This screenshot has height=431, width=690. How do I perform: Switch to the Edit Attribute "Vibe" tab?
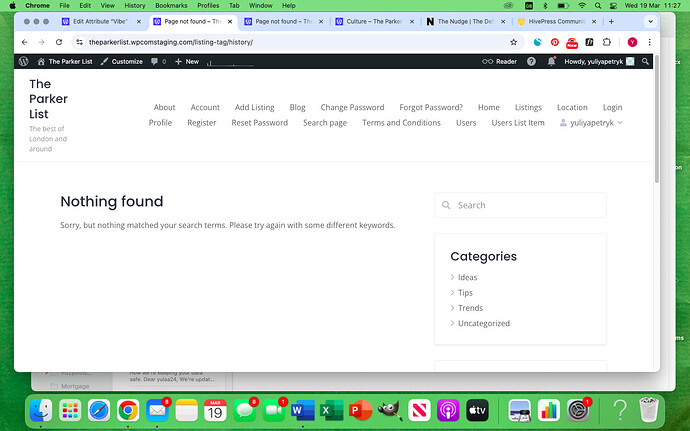point(100,22)
